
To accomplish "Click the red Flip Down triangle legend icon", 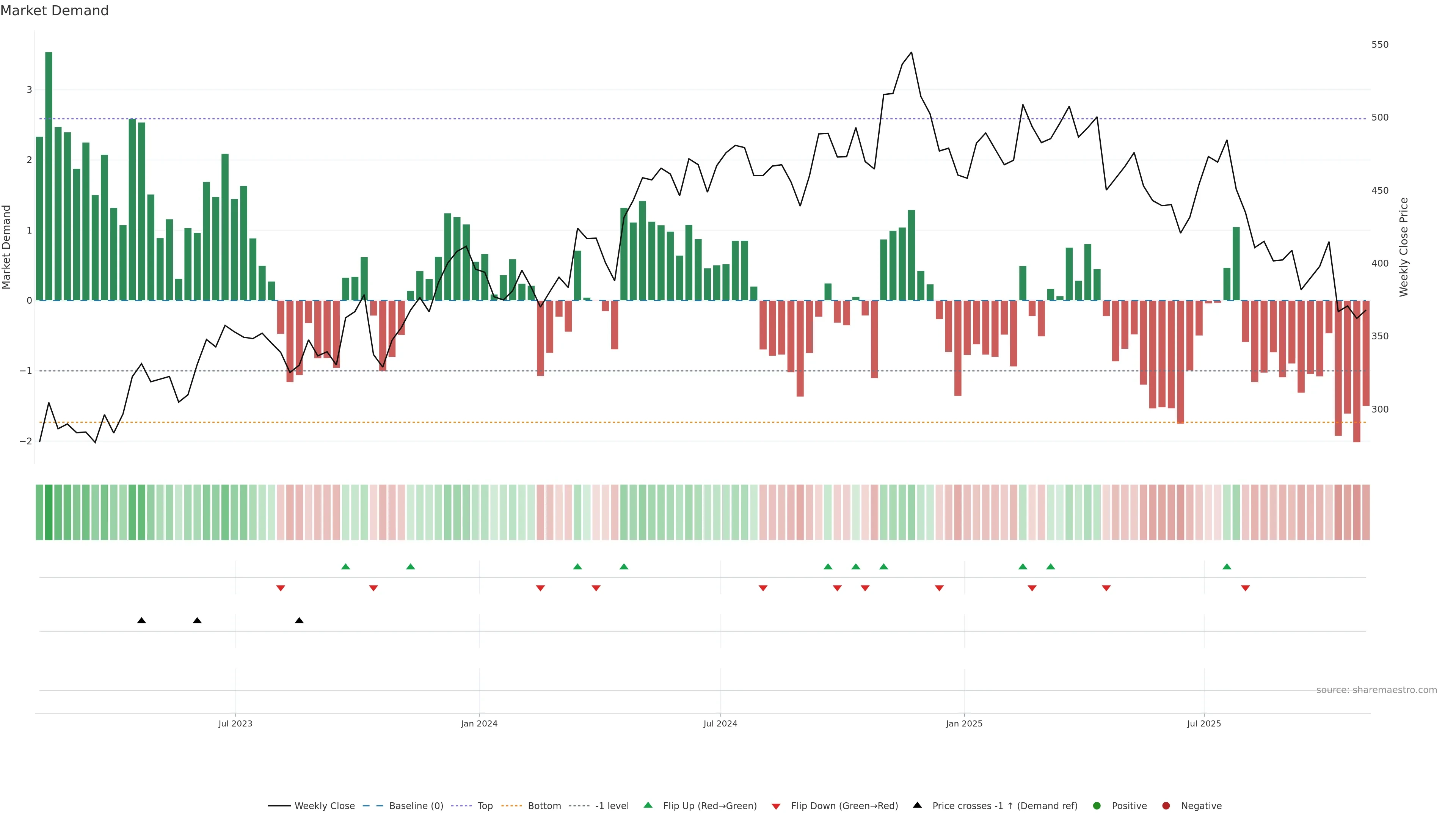I will [776, 806].
